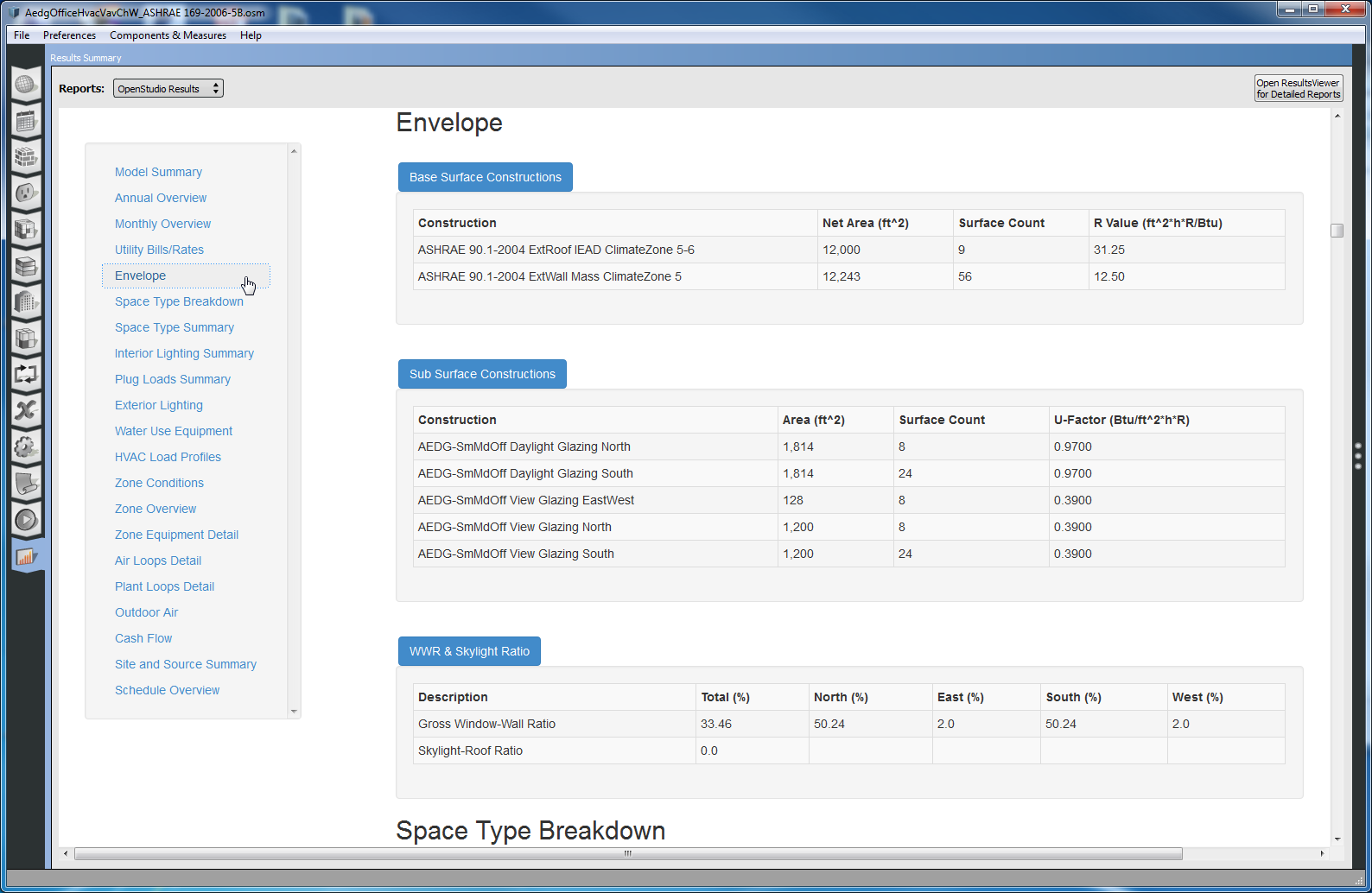Click the Sub Surface Constructions header button
Screen dimensions: 1372x893
pos(482,374)
